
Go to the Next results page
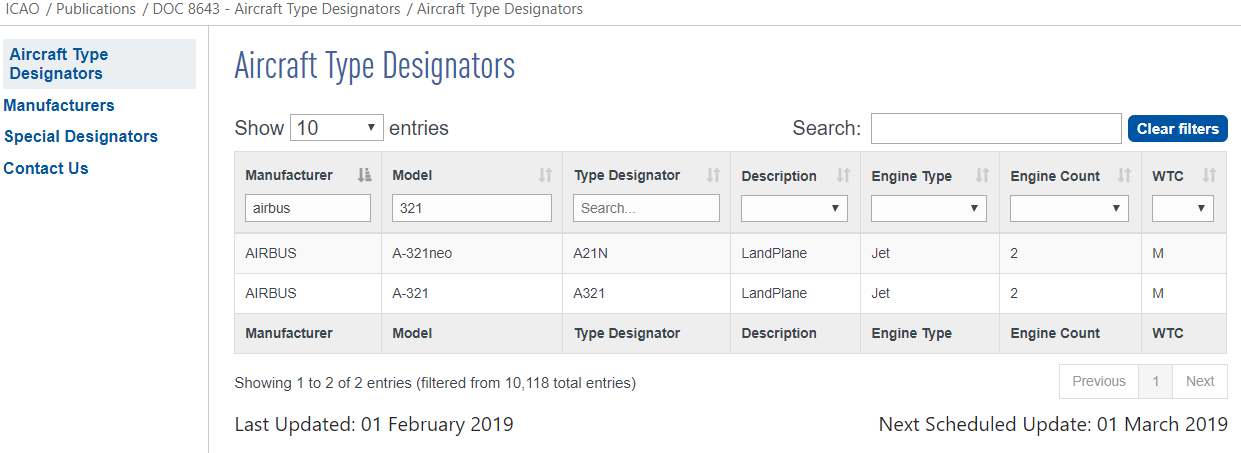click(1200, 381)
